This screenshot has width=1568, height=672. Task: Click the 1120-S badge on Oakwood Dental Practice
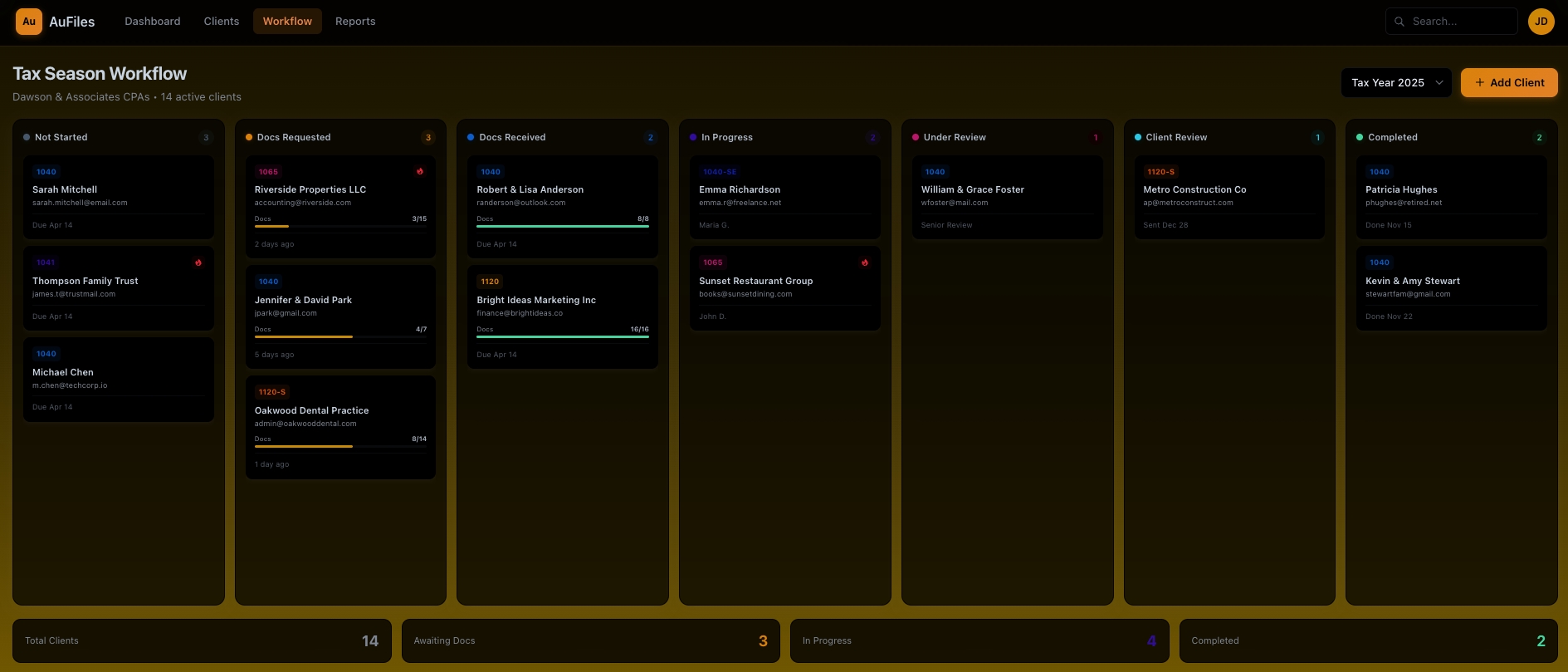[272, 392]
